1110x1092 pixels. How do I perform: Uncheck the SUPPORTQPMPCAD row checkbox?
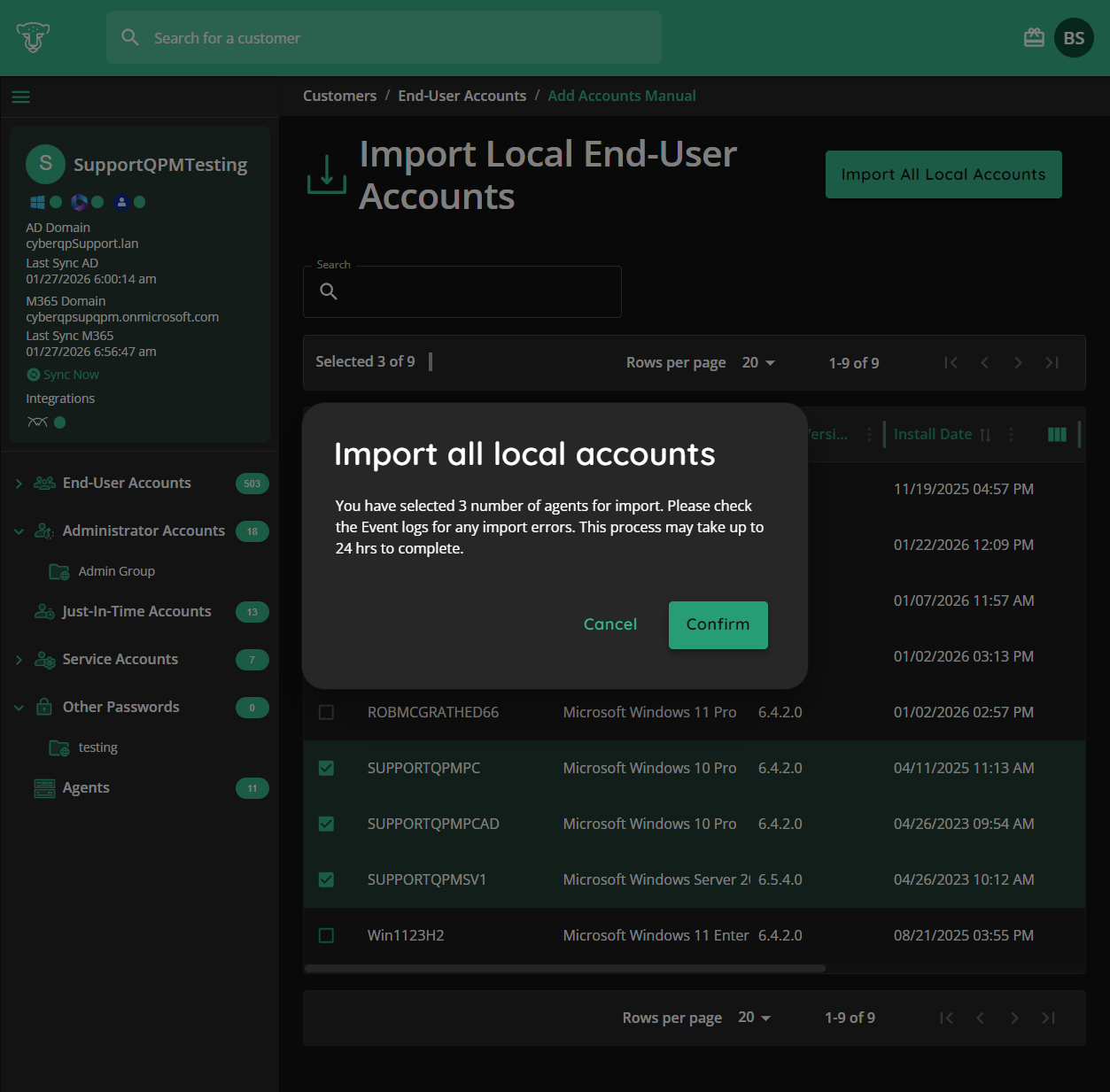[x=326, y=824]
